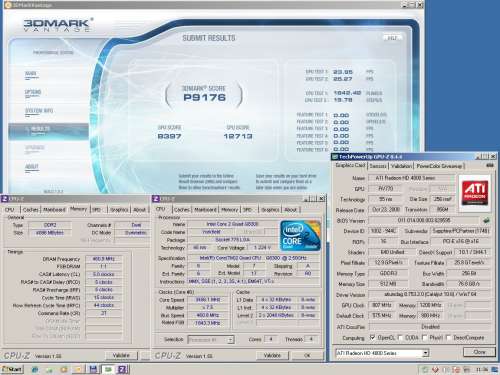Open Mainboard tab in CPU-Z Memory window

coord(54,210)
